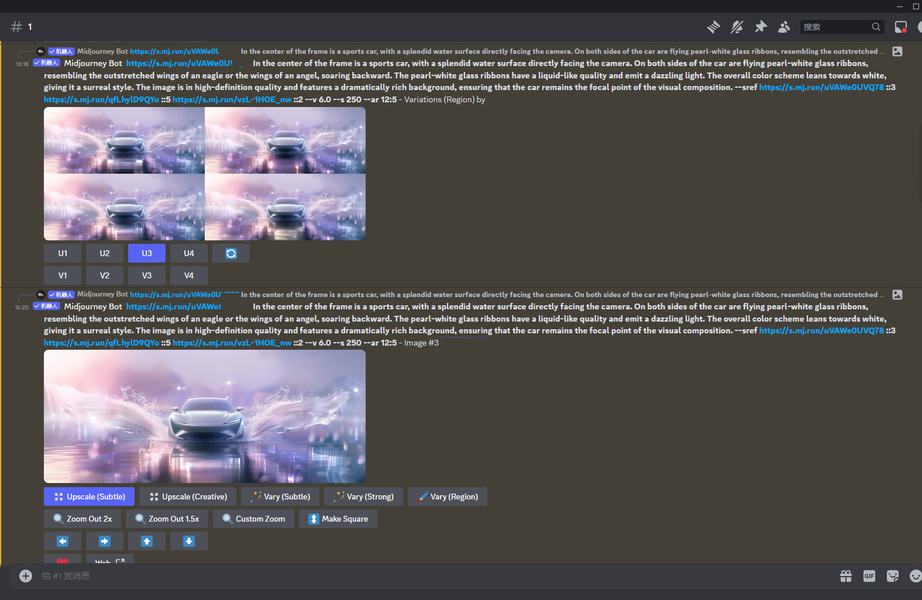922x600 pixels.
Task: Click Zoom Out 2x button
Action: point(82,519)
